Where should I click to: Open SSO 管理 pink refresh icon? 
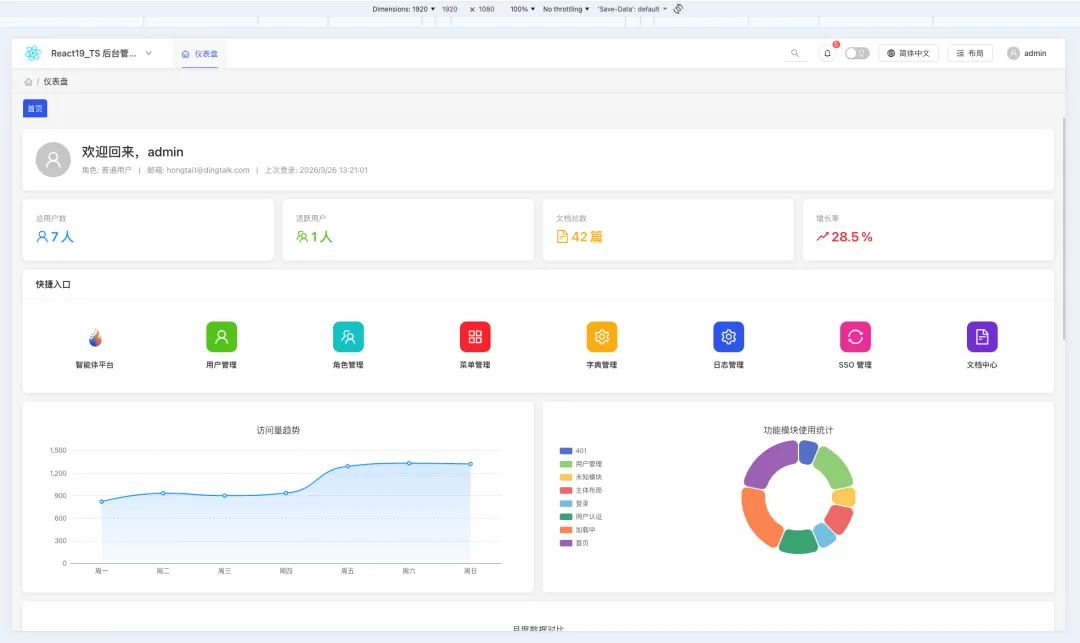point(855,337)
